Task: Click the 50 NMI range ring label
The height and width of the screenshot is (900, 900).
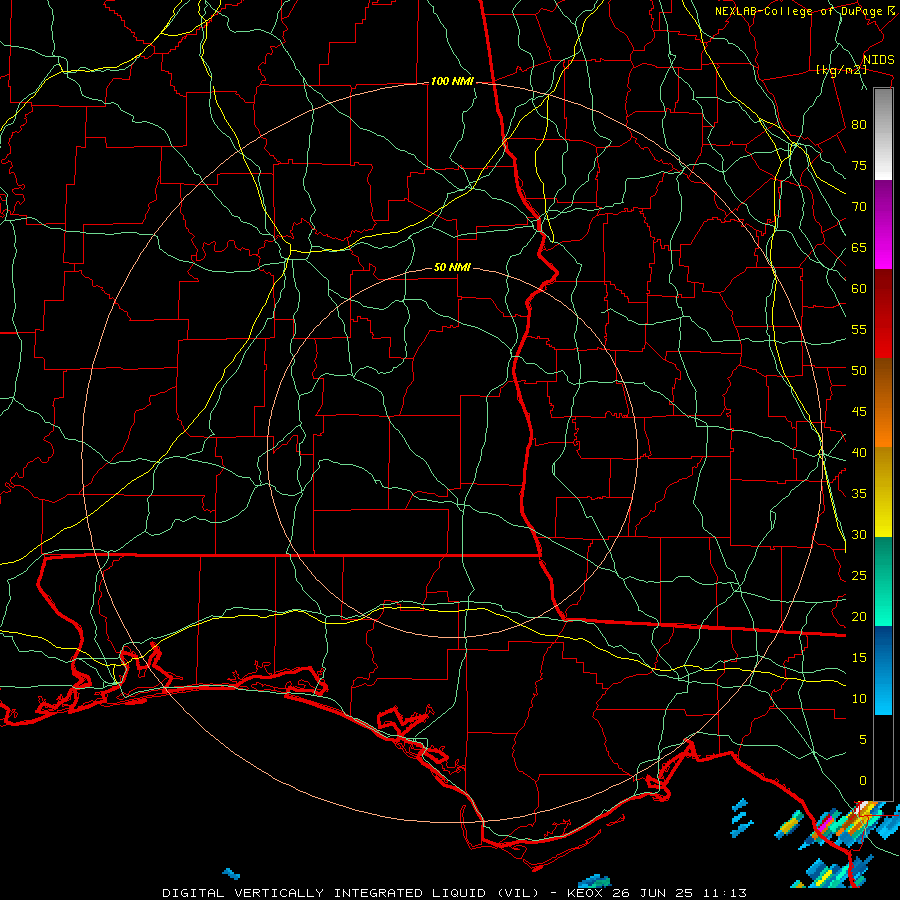Action: point(452,267)
